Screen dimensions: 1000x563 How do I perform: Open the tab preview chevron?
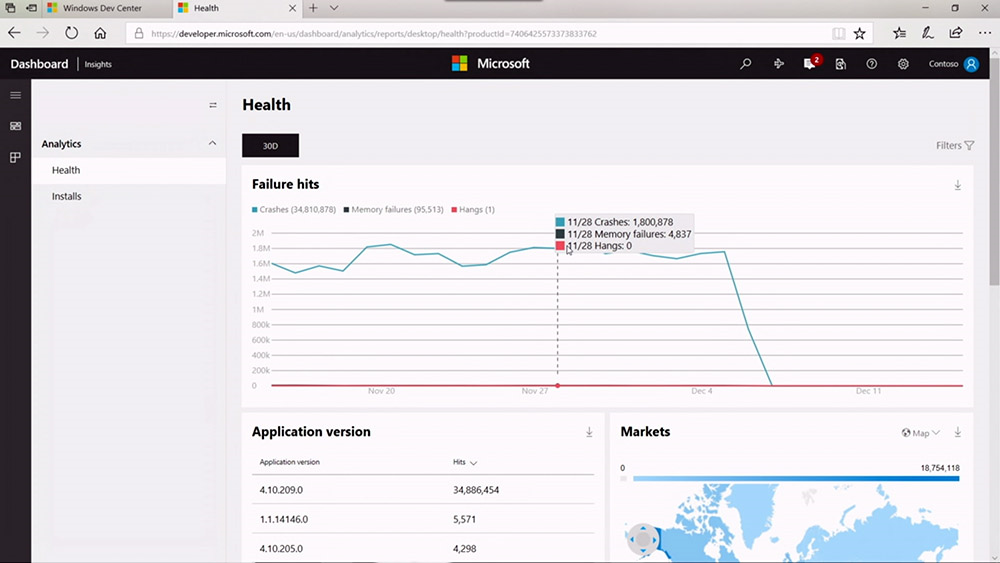(x=334, y=8)
